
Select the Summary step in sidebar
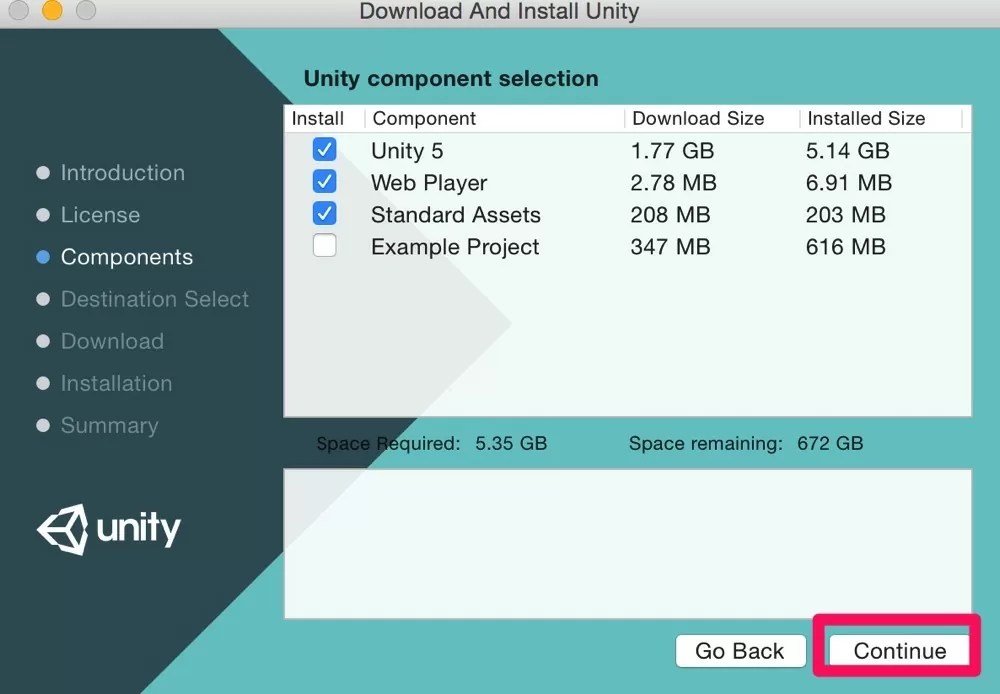(109, 425)
